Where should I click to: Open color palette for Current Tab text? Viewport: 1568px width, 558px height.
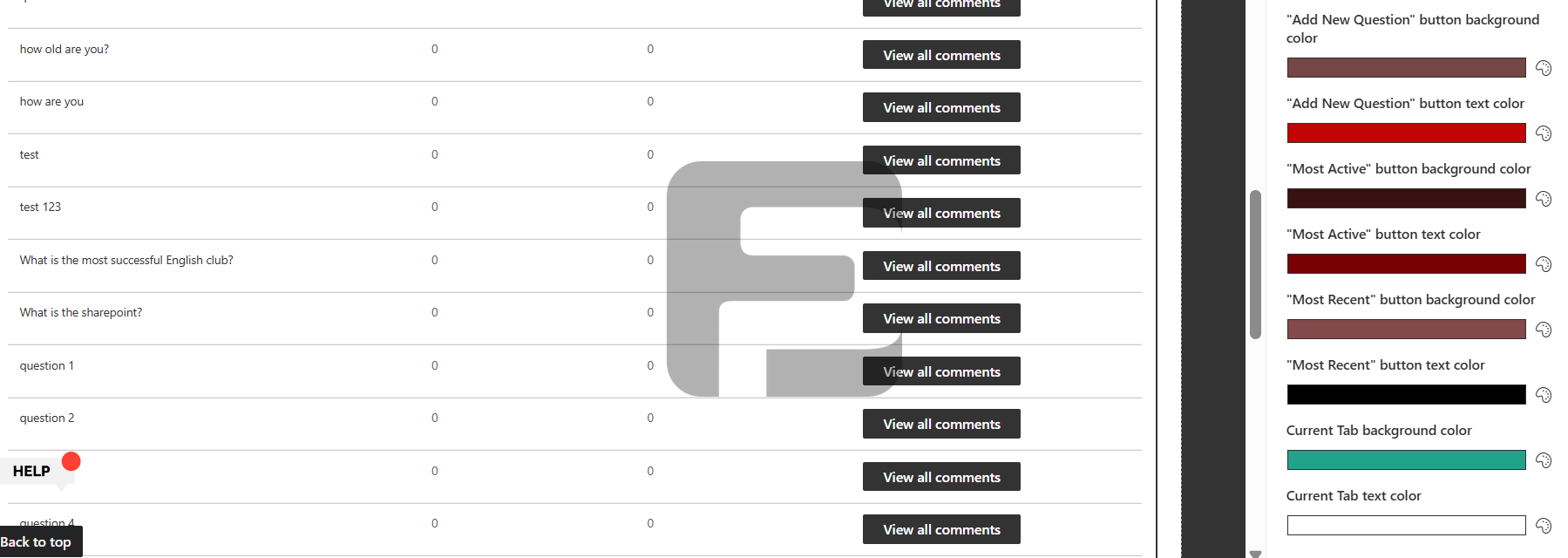[1544, 525]
